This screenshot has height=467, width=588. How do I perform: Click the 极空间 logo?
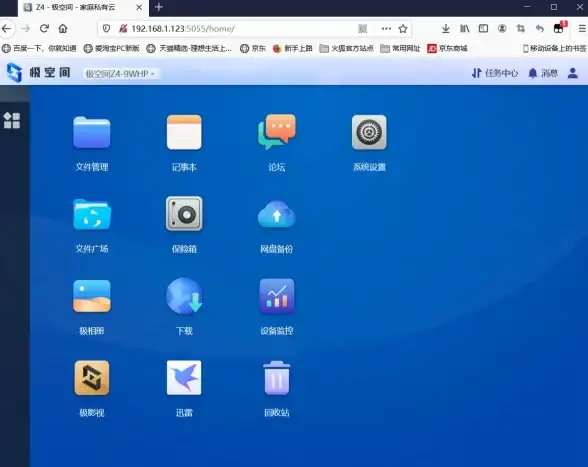click(39, 72)
